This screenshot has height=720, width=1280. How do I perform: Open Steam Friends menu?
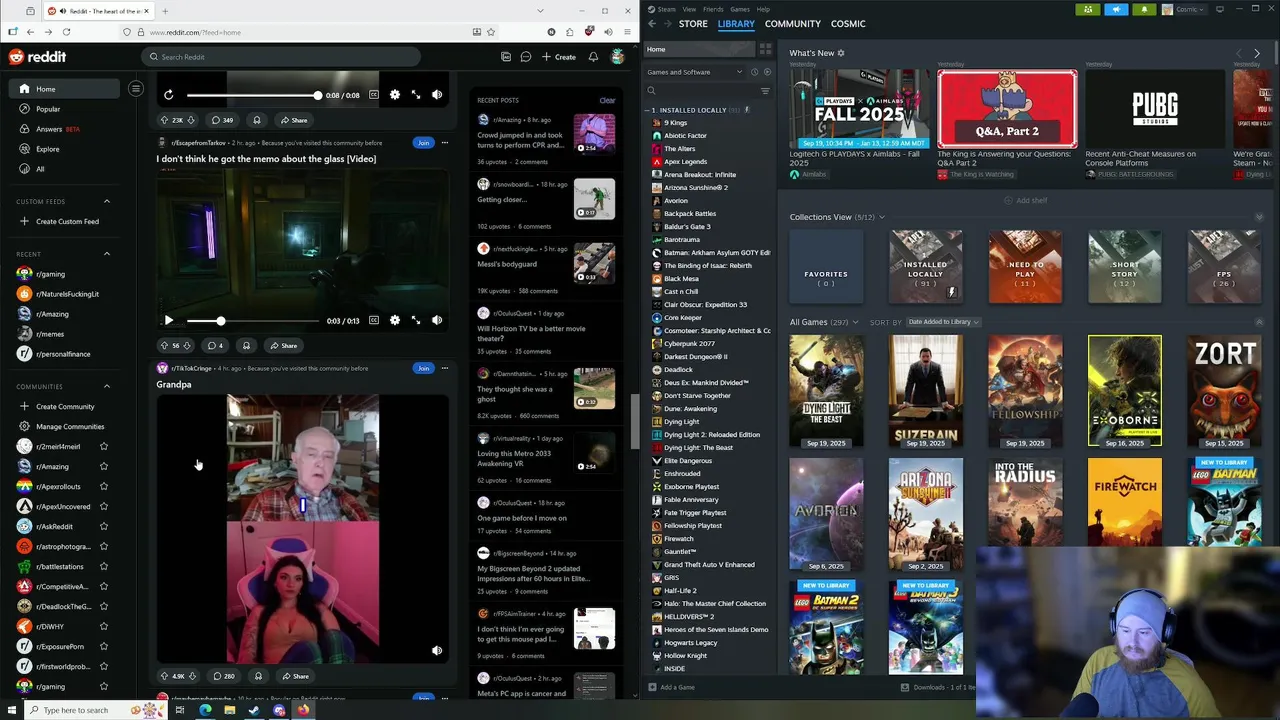713,9
